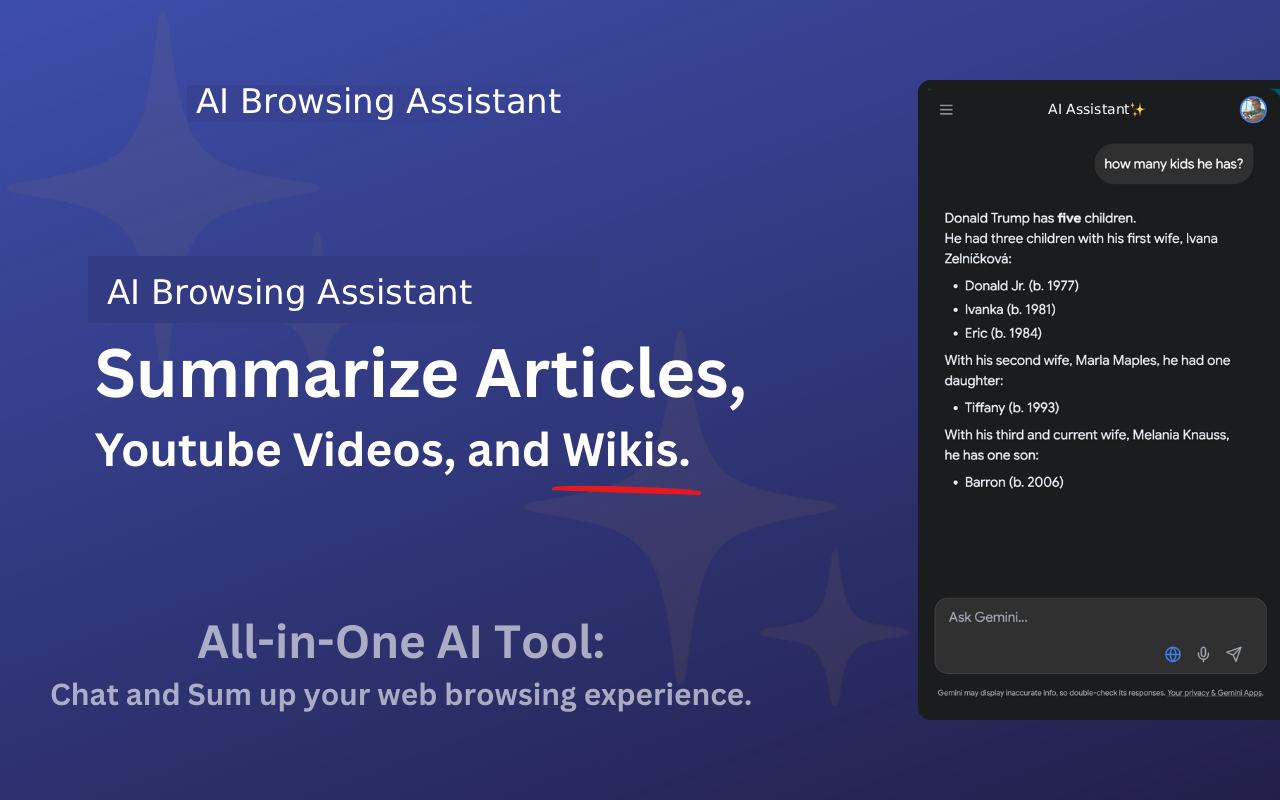
Task: Activate the microphone voice input icon
Action: pyautogui.click(x=1204, y=654)
